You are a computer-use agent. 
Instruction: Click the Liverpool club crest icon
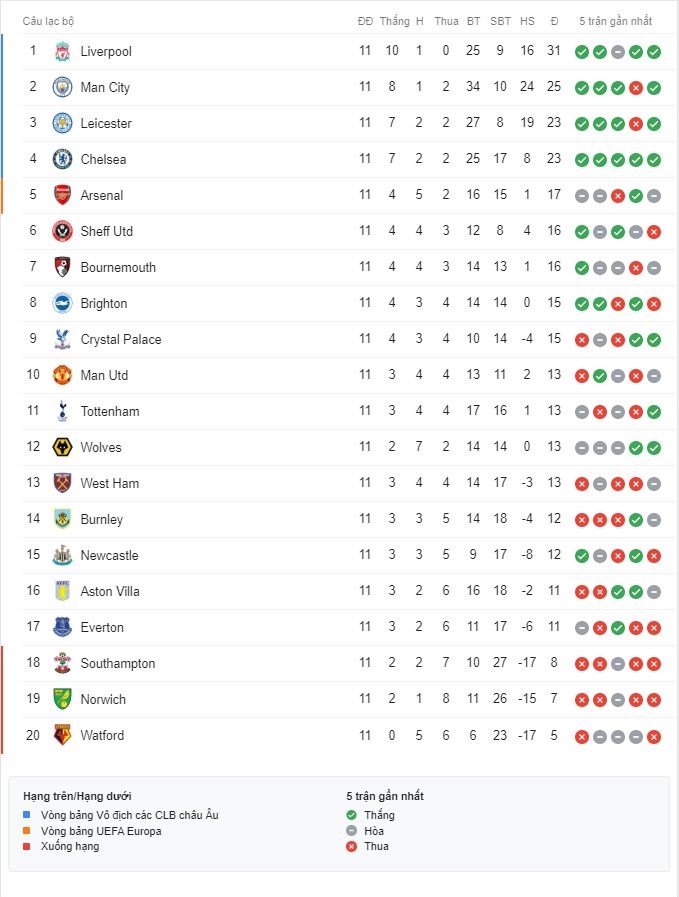pyautogui.click(x=62, y=51)
